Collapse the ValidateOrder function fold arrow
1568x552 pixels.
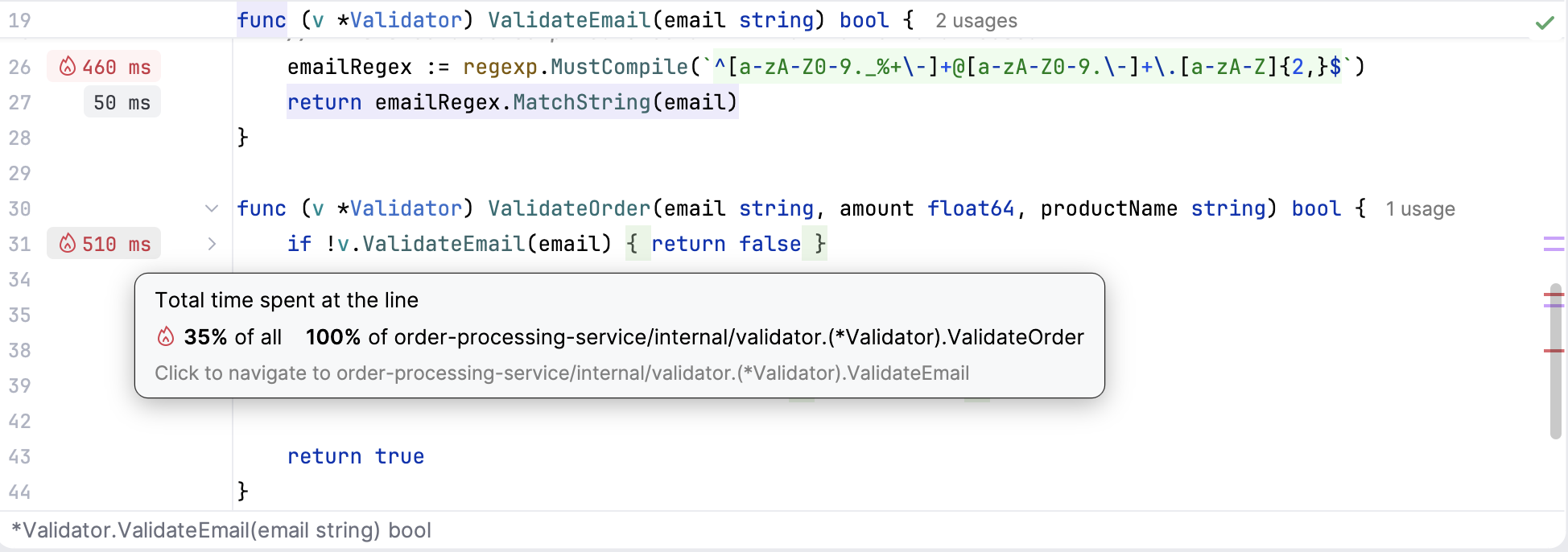click(x=212, y=208)
